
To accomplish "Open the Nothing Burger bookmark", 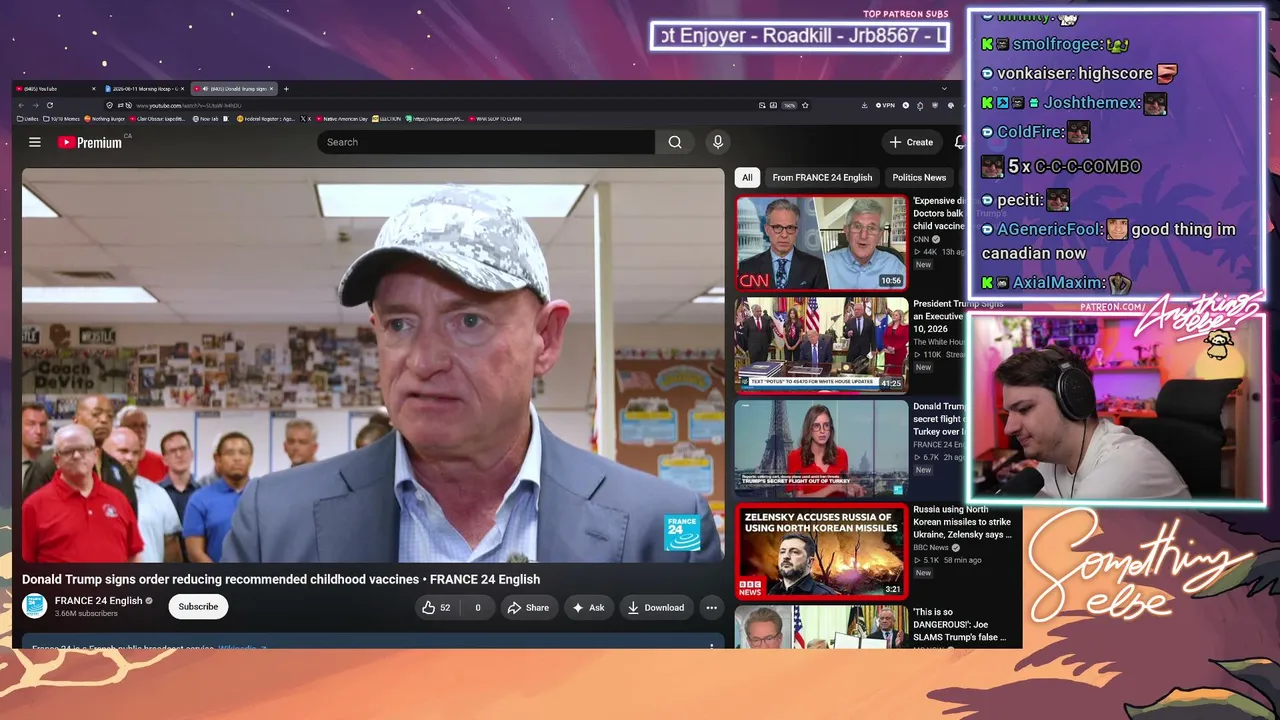I will (x=105, y=119).
